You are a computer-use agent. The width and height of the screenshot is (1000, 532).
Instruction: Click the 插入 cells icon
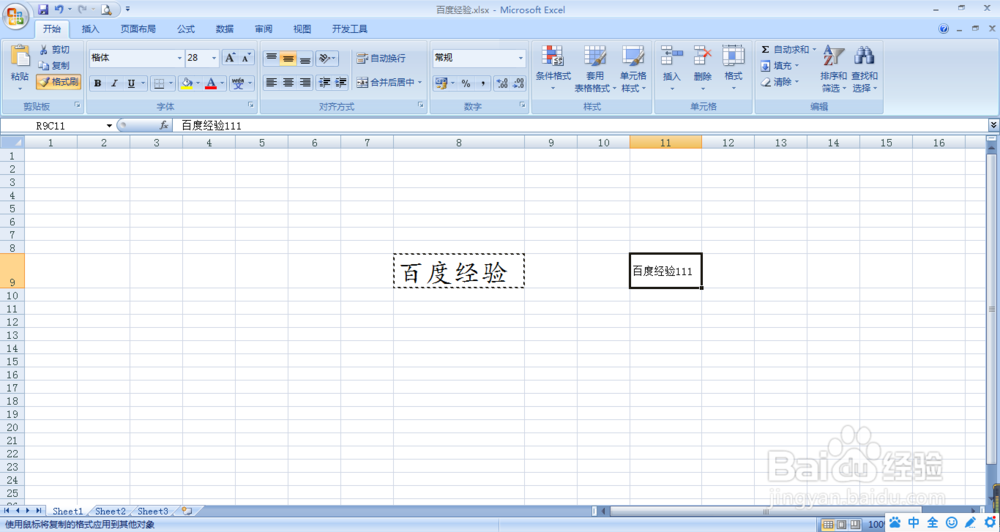point(672,56)
